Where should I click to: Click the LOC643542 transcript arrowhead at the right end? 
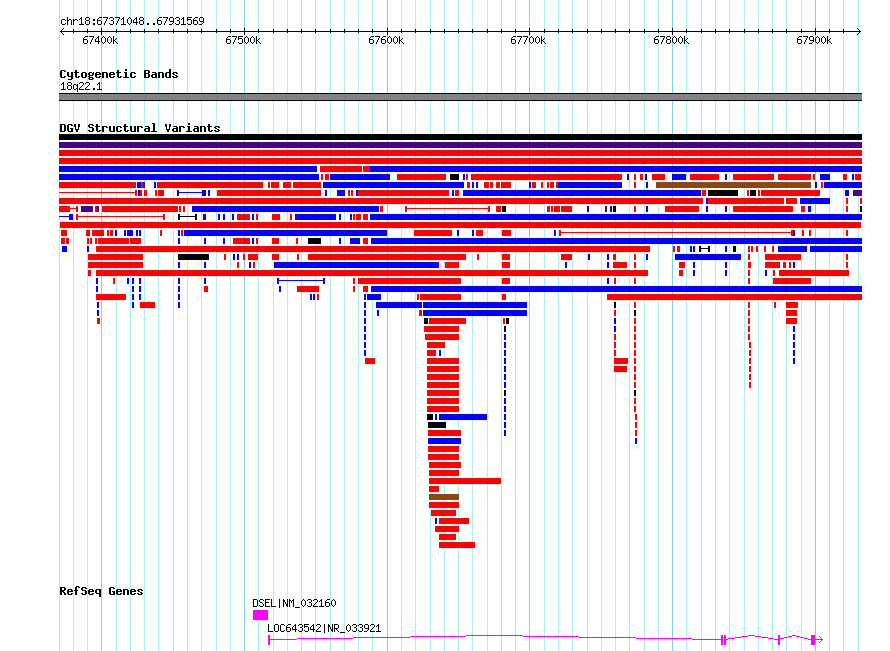click(x=820, y=640)
